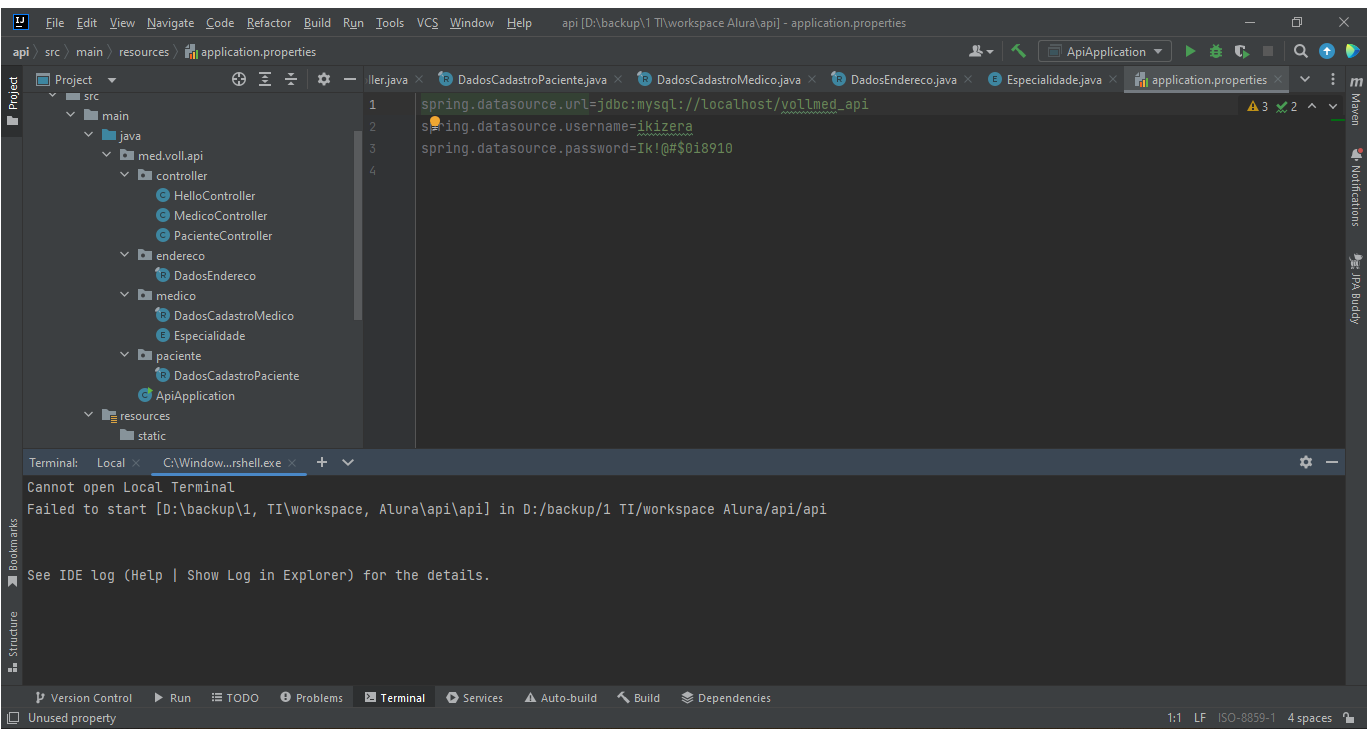Close the powershell.exe terminal tab
1368x729 pixels.
[292, 463]
